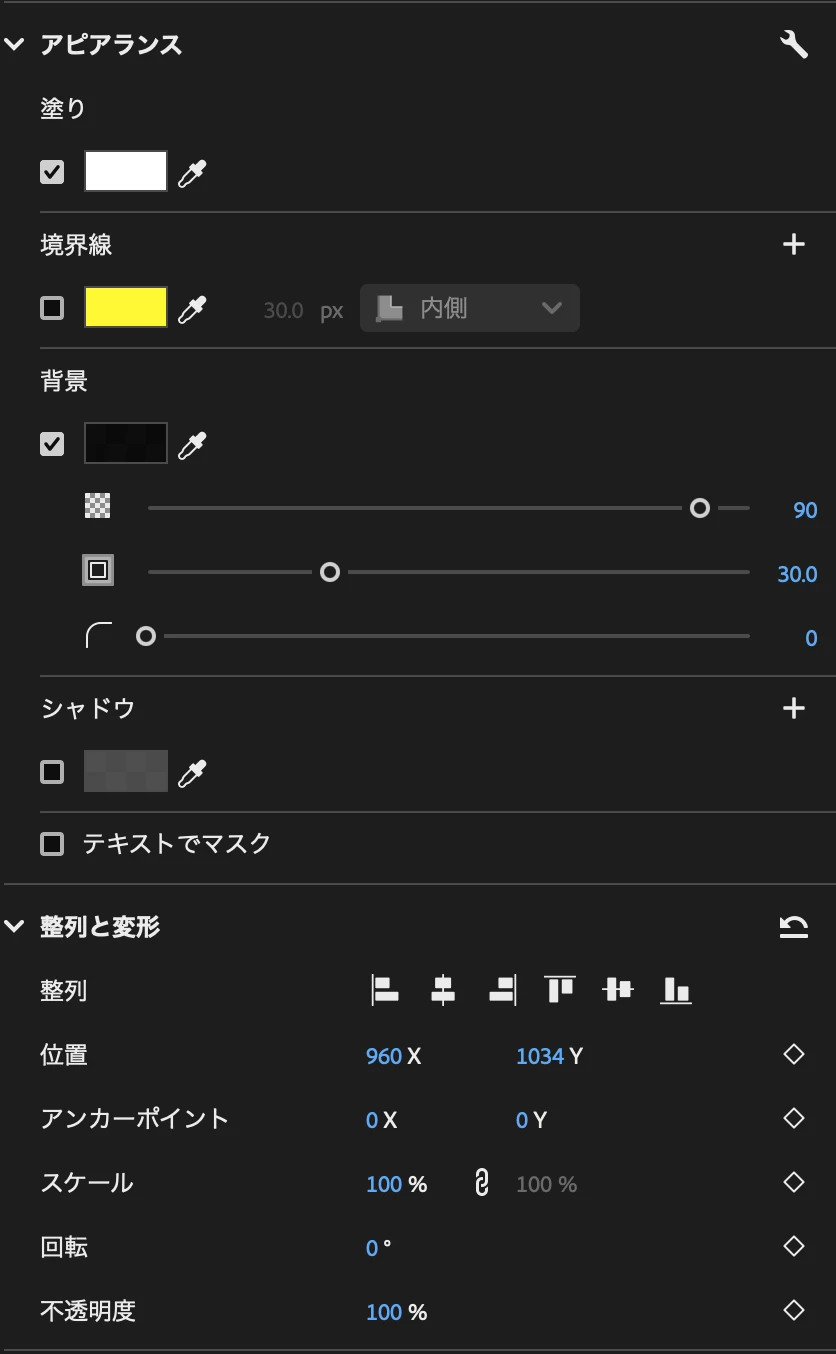Viewport: 836px width, 1354px height.
Task: Align bottom edges icon
Action: (x=677, y=990)
